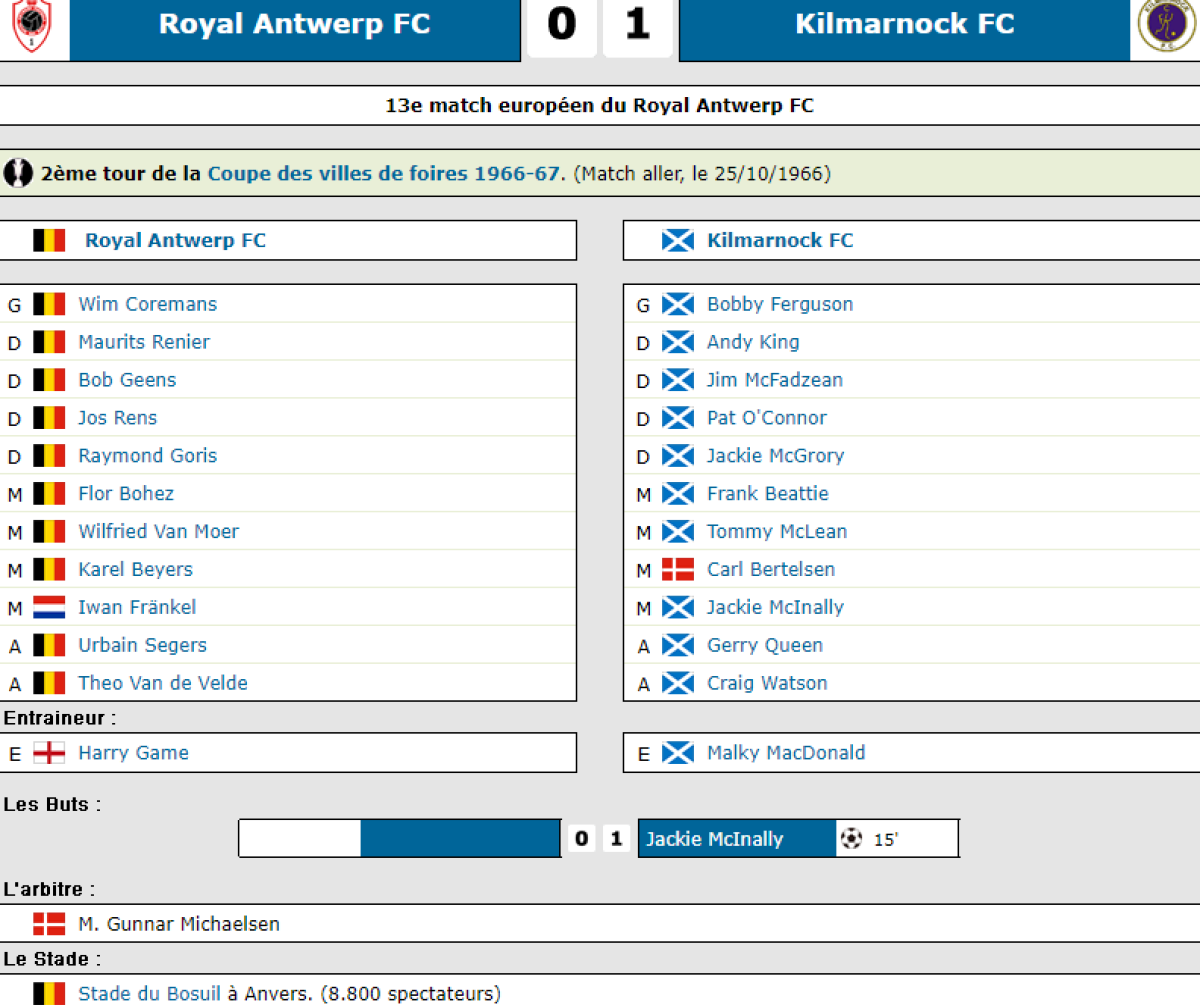
Task: Open the Kilmarnock FC team link
Action: point(780,240)
